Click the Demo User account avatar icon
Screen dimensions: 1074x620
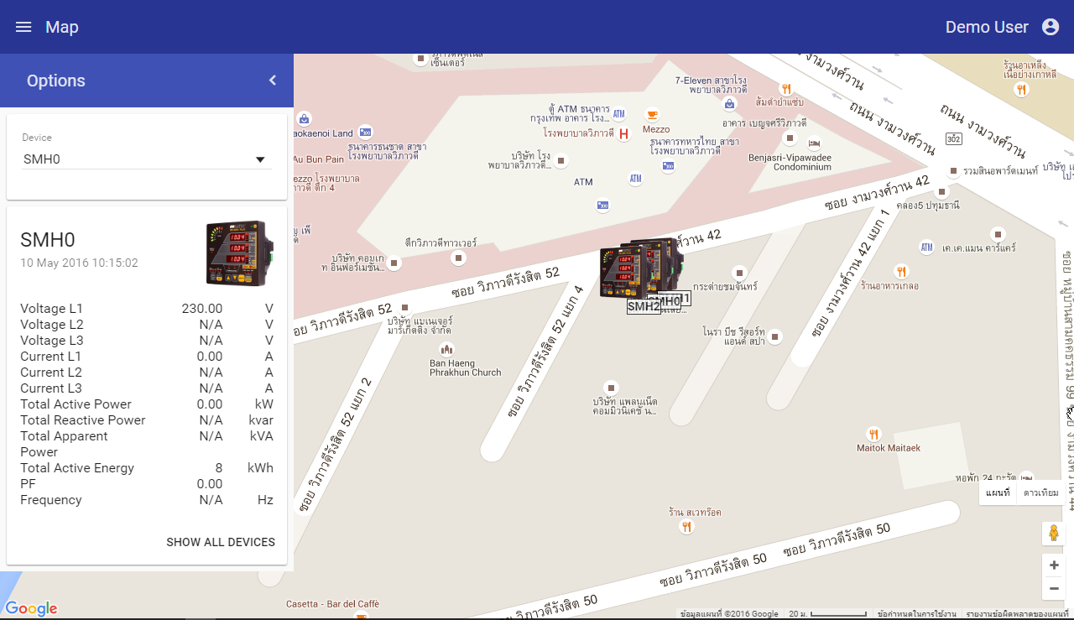click(1050, 27)
